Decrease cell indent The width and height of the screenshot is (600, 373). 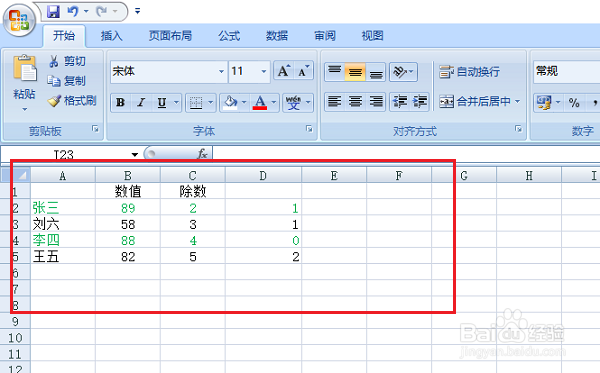400,102
